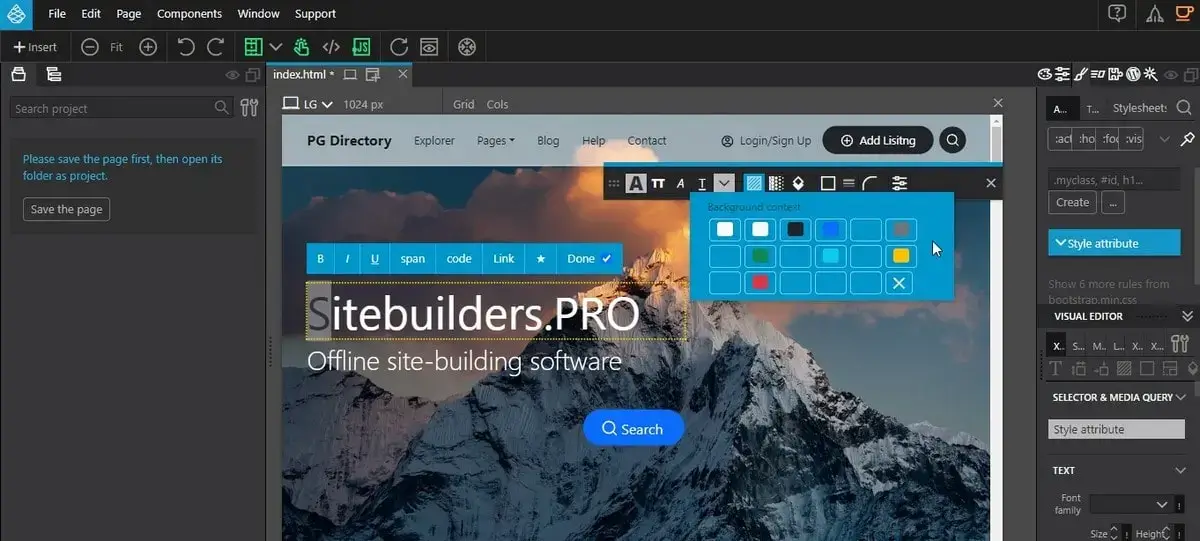
Task: Open the File menu
Action: coord(57,14)
